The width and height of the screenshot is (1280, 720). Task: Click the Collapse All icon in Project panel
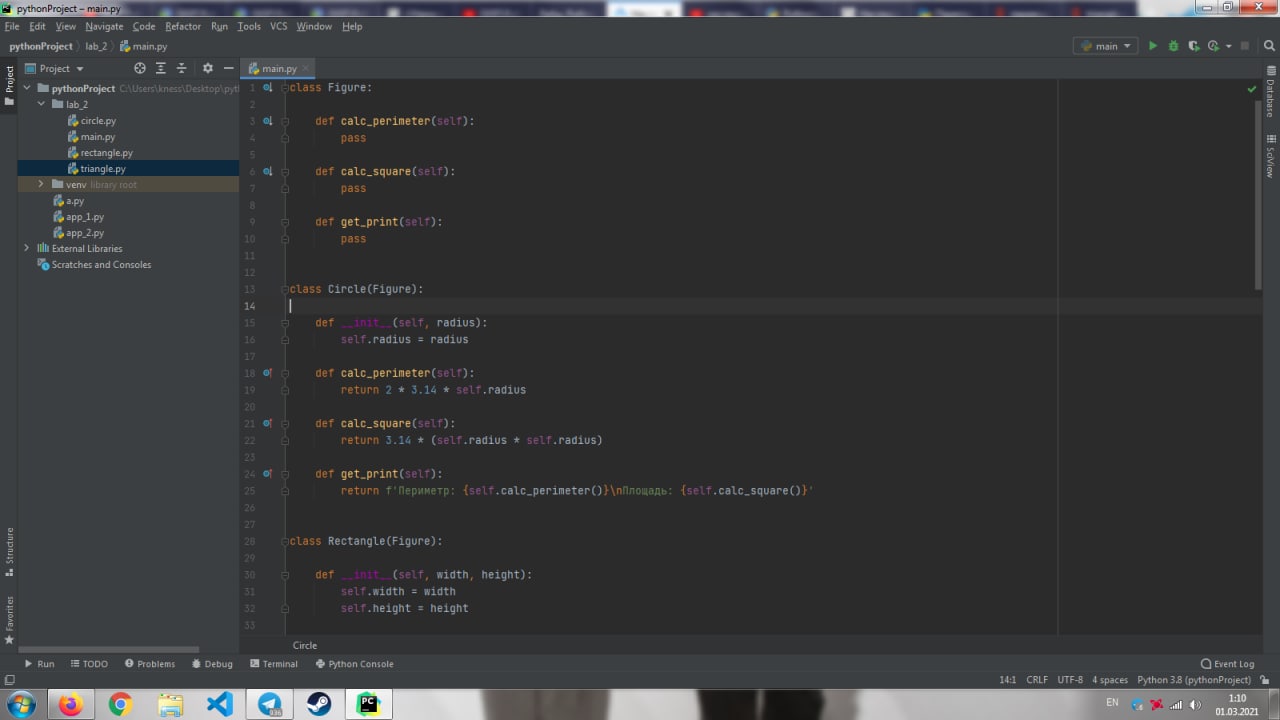pyautogui.click(x=181, y=68)
